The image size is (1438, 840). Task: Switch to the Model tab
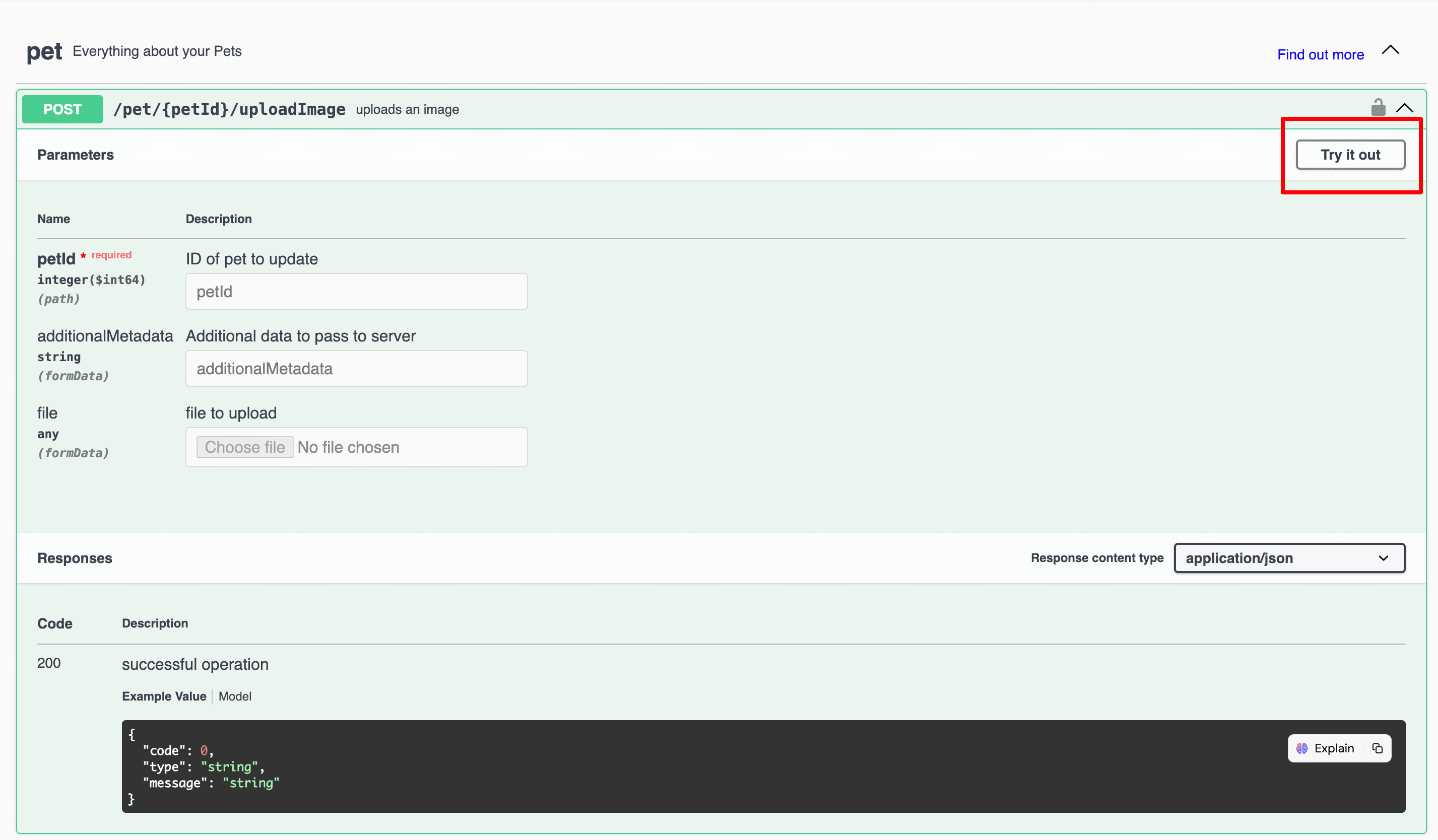[234, 696]
